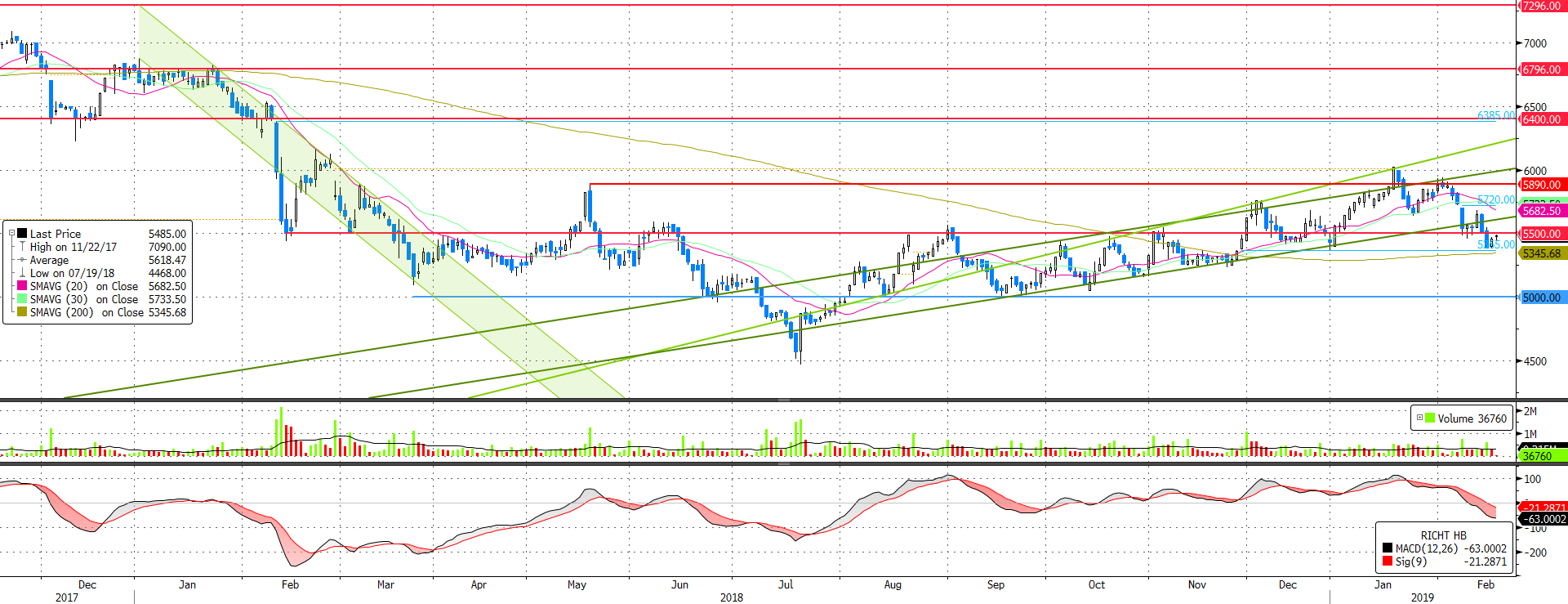Click the pane divider above volume panel

click(x=784, y=400)
